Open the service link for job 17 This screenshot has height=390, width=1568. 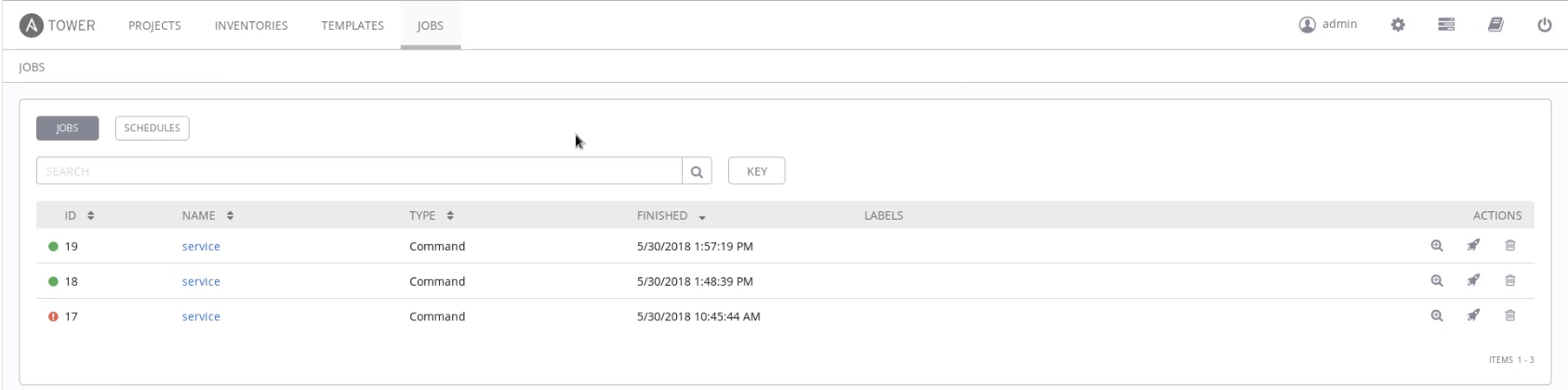201,316
